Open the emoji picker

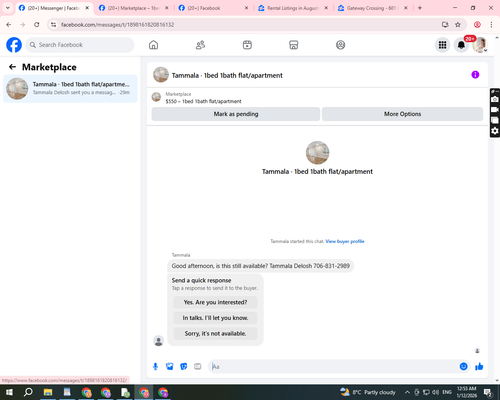point(463,367)
